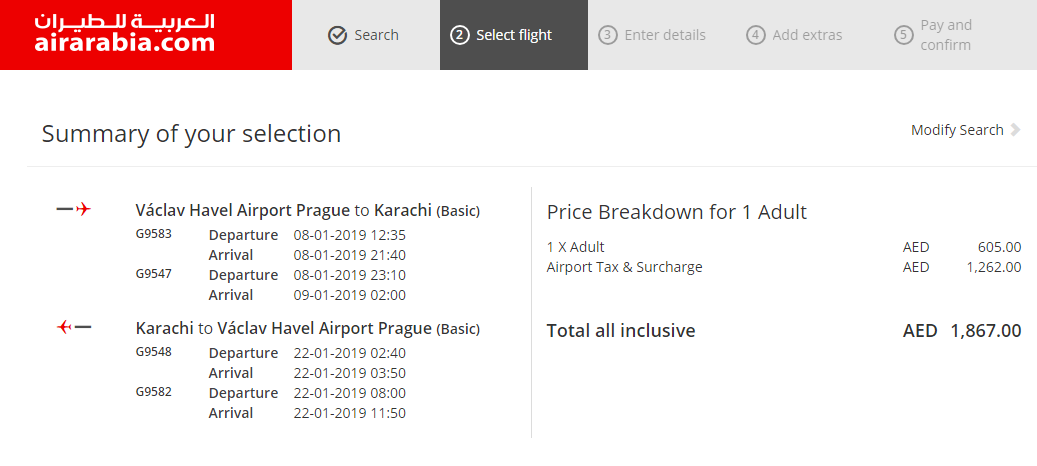Image resolution: width=1037 pixels, height=466 pixels.
Task: Click the Airport Tax & Surcharge line
Action: point(784,268)
